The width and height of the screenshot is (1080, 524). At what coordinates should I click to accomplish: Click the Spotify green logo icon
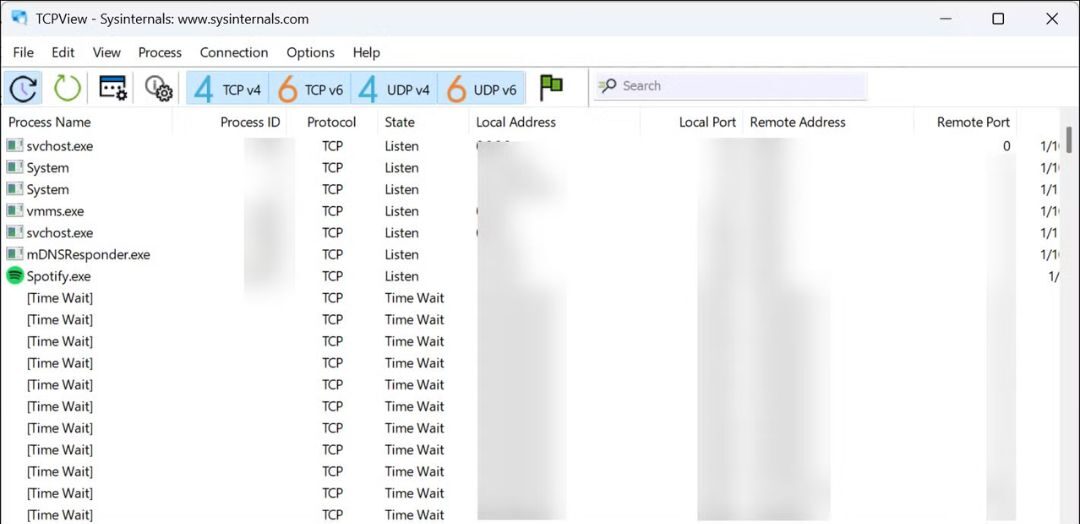pyautogui.click(x=14, y=276)
